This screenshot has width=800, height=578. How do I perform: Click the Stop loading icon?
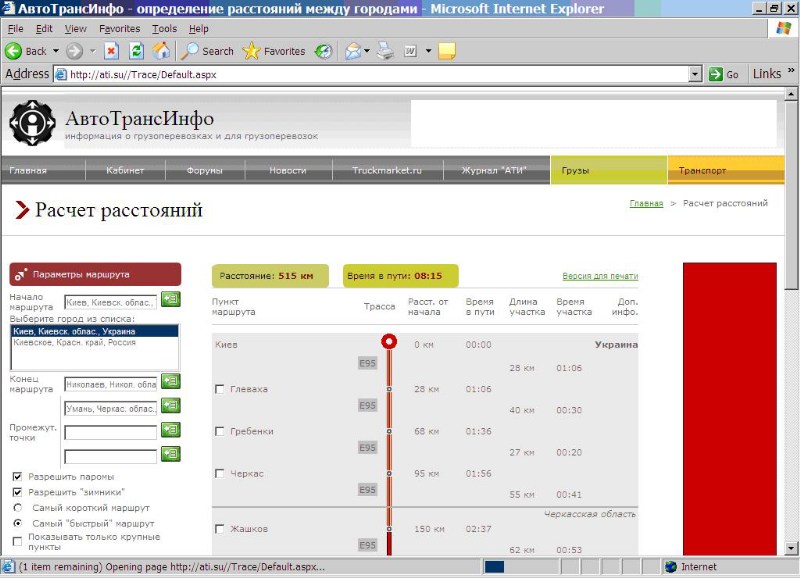[111, 51]
